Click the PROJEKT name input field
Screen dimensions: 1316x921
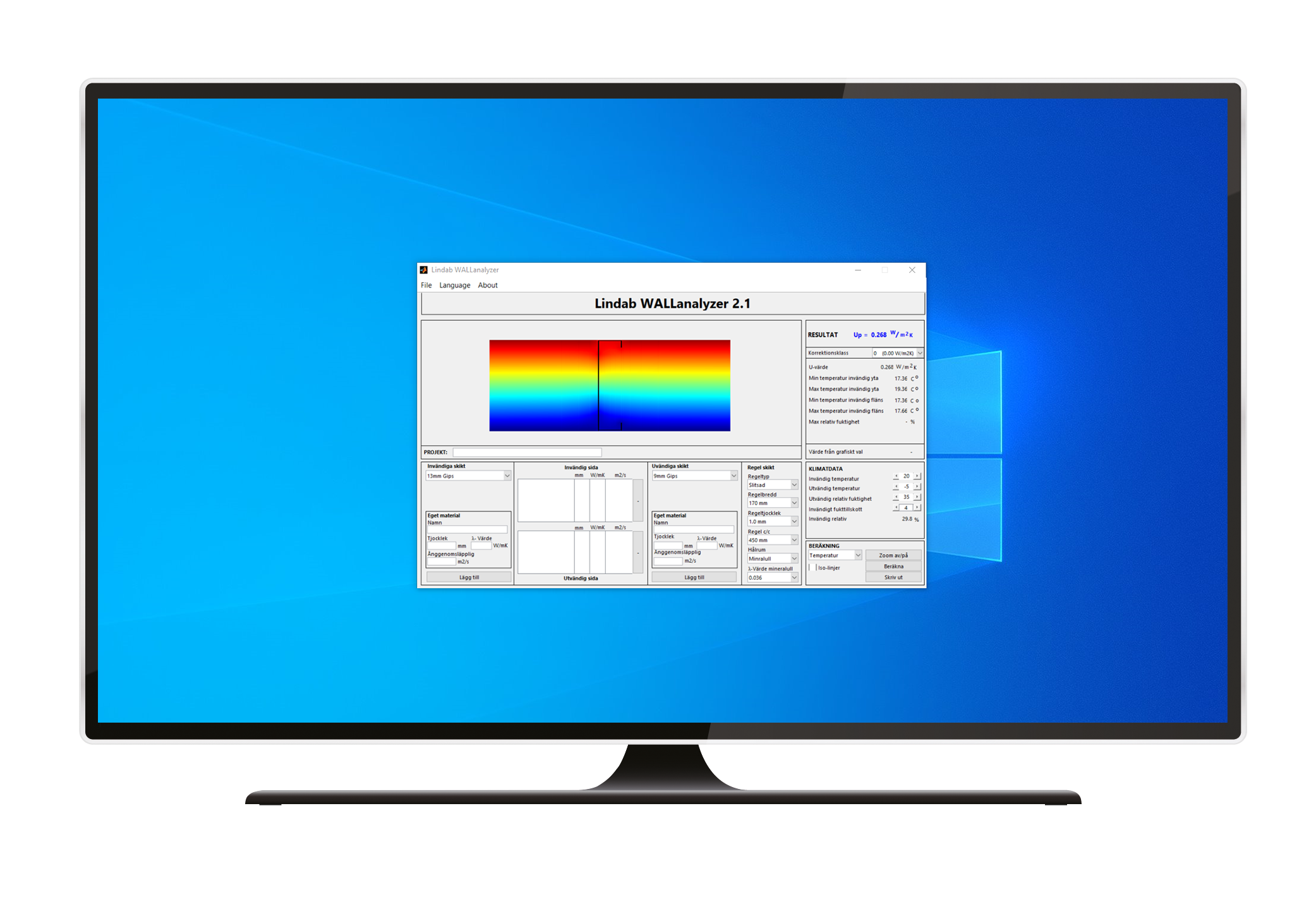[x=527, y=452]
